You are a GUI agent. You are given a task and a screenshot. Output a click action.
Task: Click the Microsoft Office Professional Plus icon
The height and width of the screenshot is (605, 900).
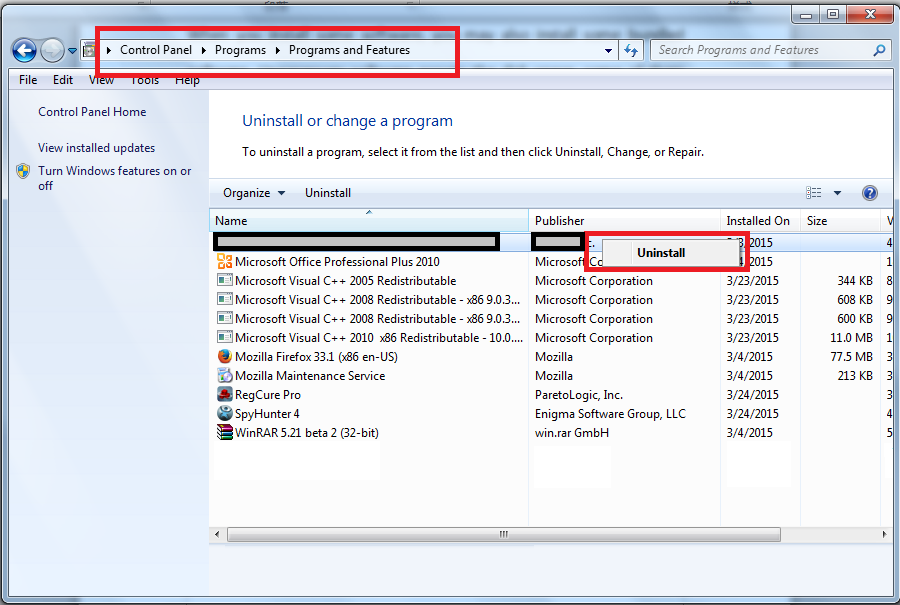pos(224,262)
